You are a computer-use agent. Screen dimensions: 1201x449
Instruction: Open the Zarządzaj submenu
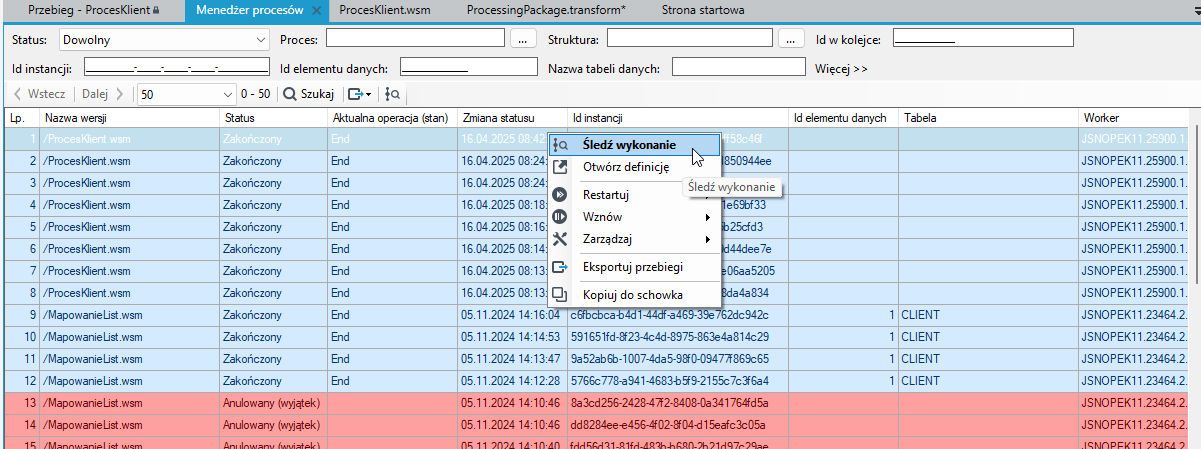pos(634,239)
